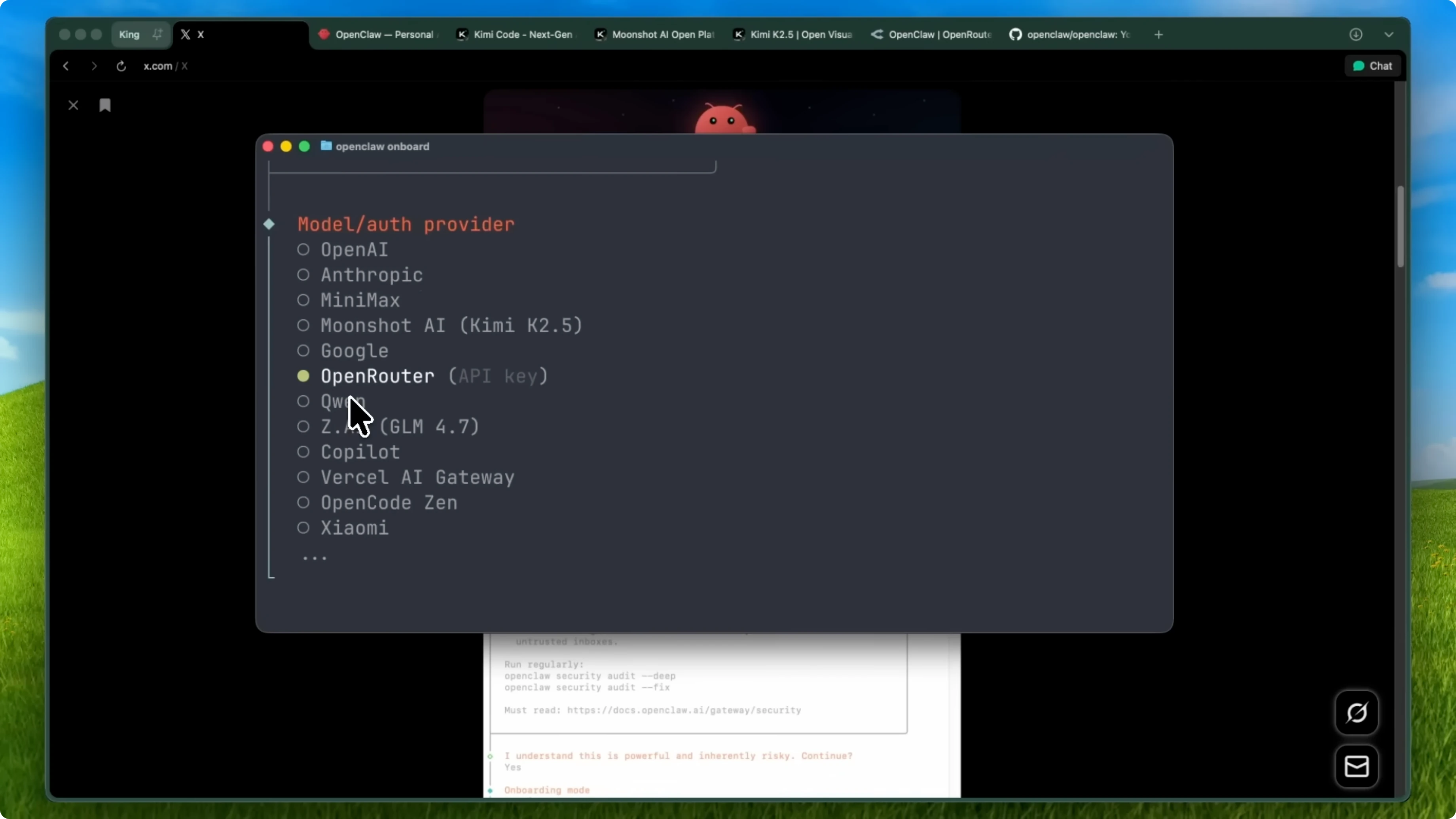Click the downloads icon in the top-right
The height and width of the screenshot is (819, 1456).
coord(1356,34)
